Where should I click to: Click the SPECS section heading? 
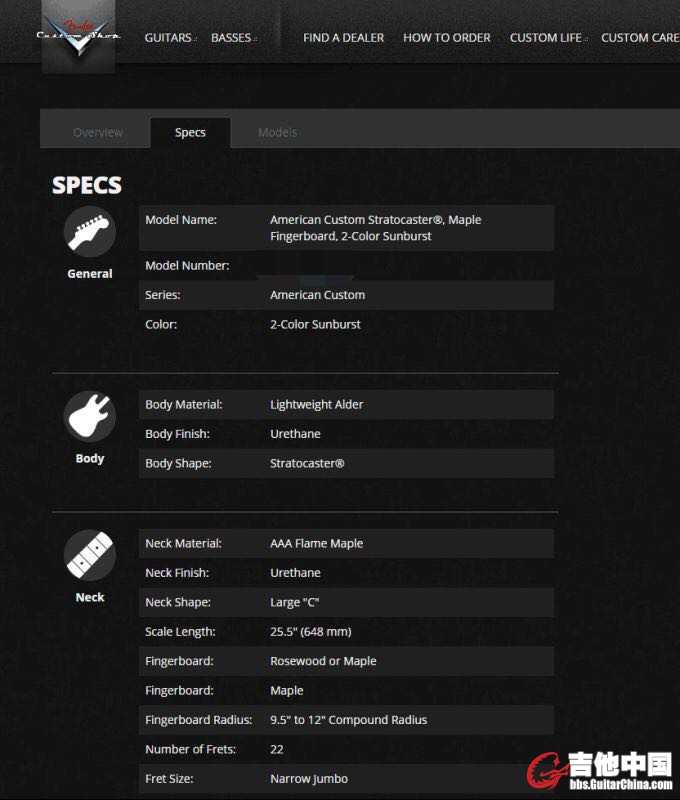(x=87, y=185)
